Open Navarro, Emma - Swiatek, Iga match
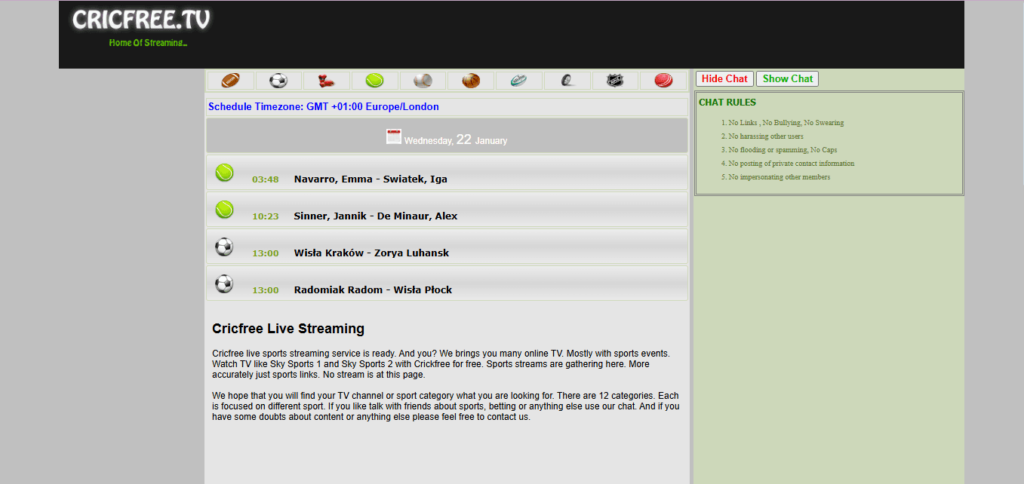 pyautogui.click(x=370, y=179)
